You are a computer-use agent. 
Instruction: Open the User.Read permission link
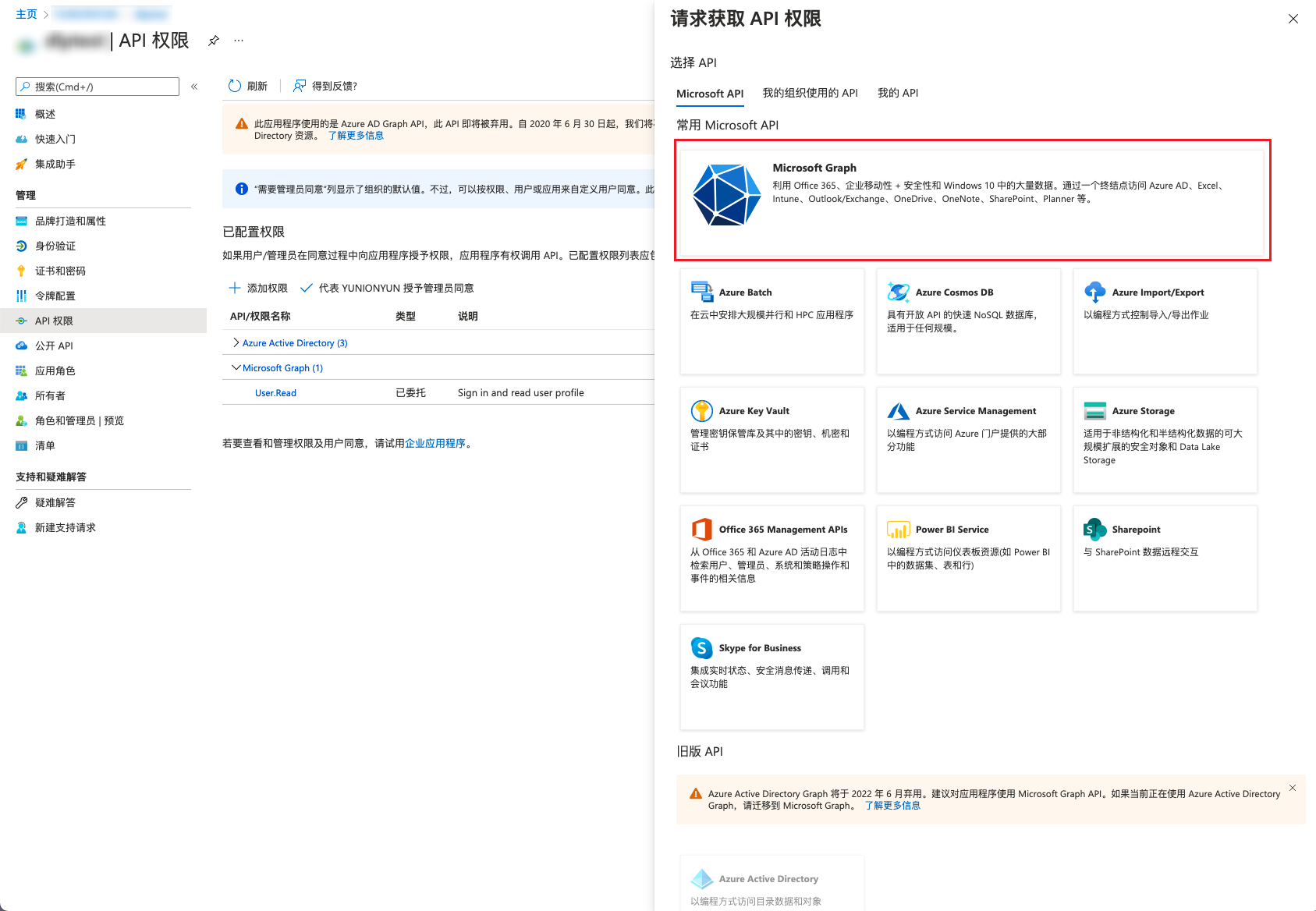(275, 393)
